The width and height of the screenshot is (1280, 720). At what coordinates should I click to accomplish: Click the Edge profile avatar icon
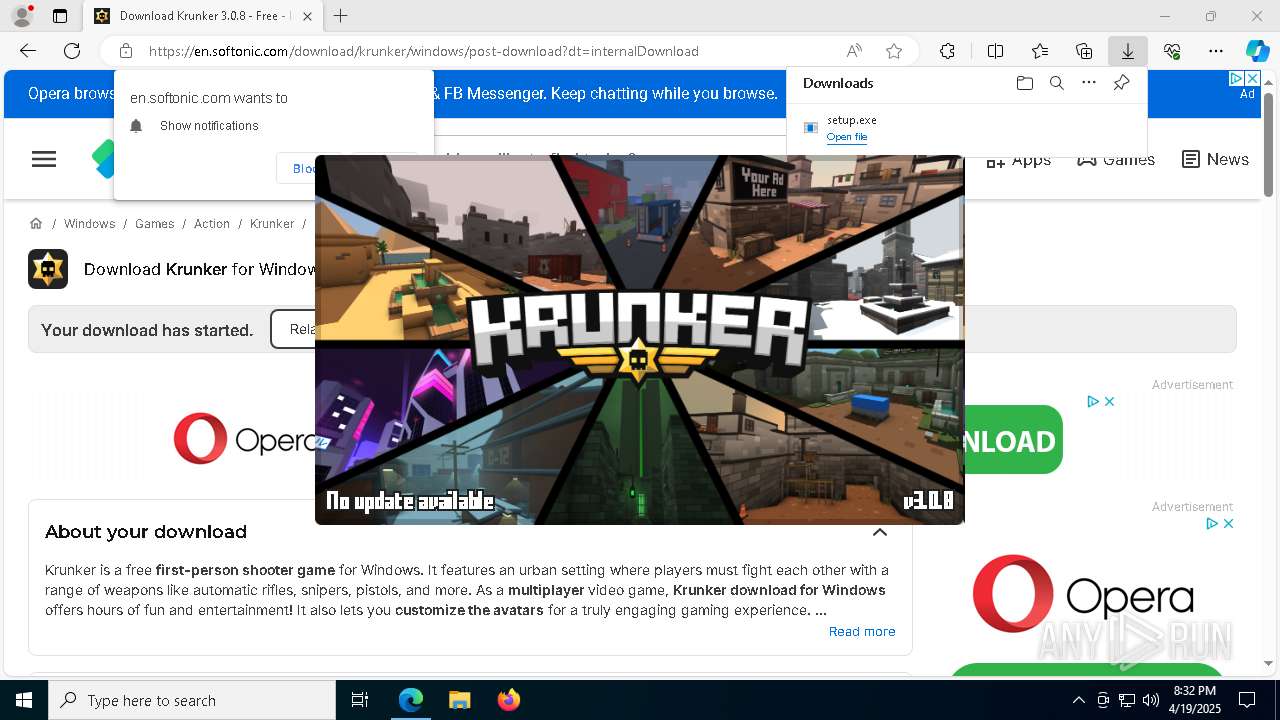click(x=21, y=16)
